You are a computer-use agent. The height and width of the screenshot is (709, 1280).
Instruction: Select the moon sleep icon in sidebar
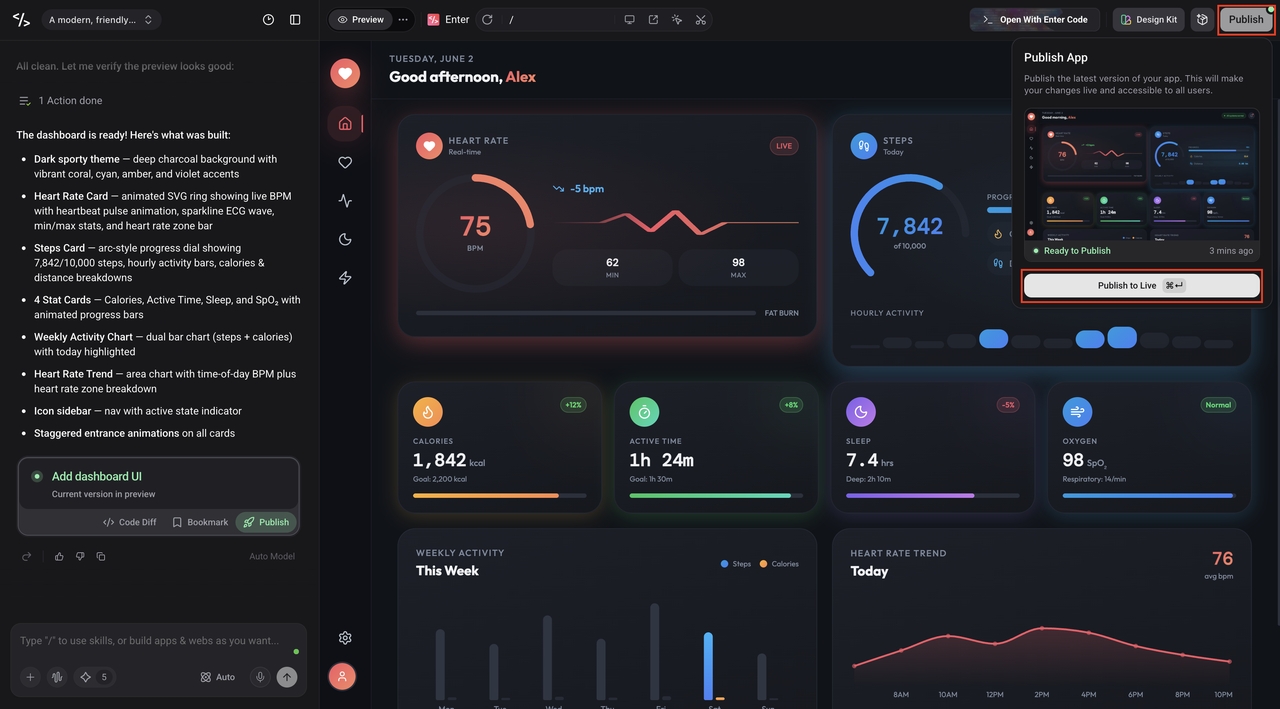pyautogui.click(x=345, y=239)
